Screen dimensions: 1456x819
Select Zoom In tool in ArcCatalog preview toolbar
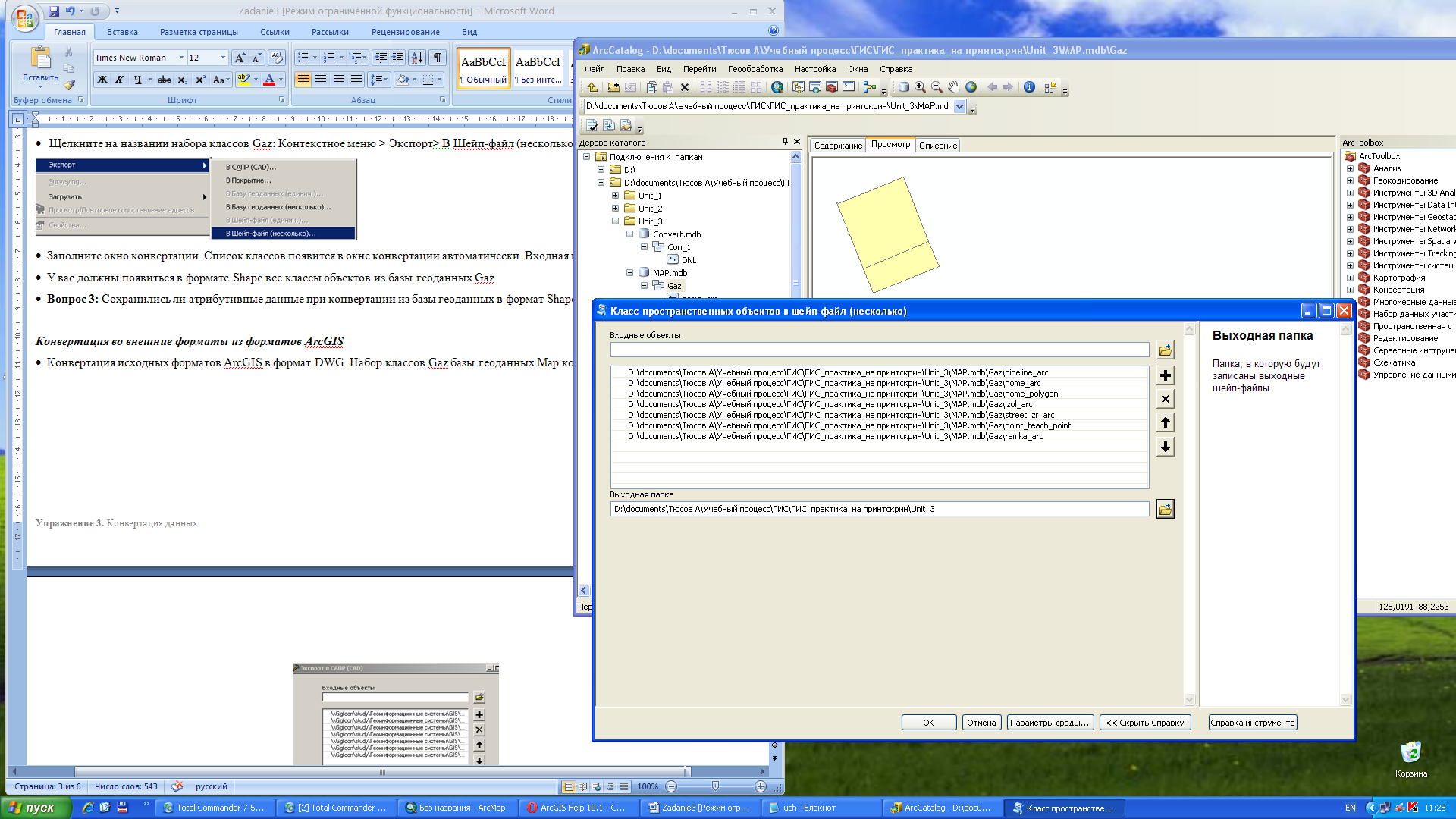pyautogui.click(x=920, y=87)
